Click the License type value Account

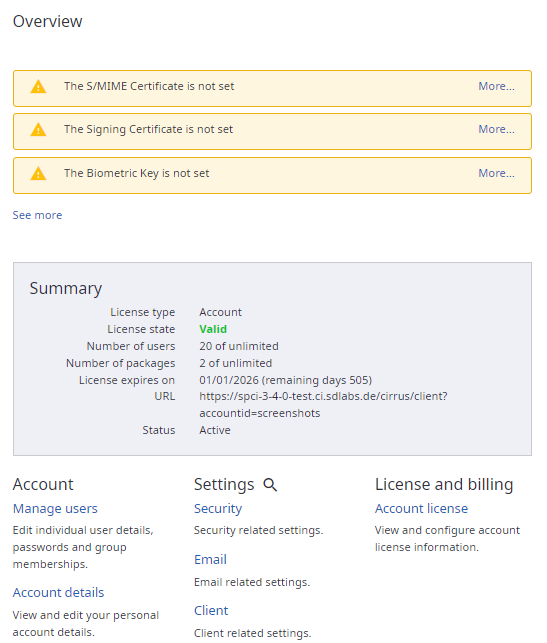pos(220,312)
